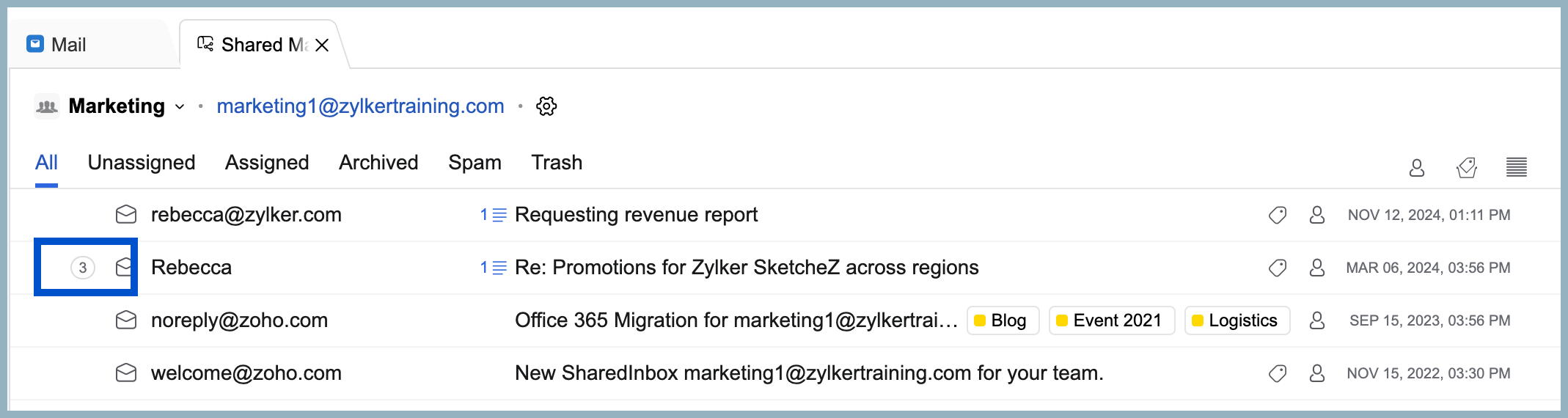Click the marketing1@zylkertraining.com address link
1568x418 pixels.
(x=360, y=106)
